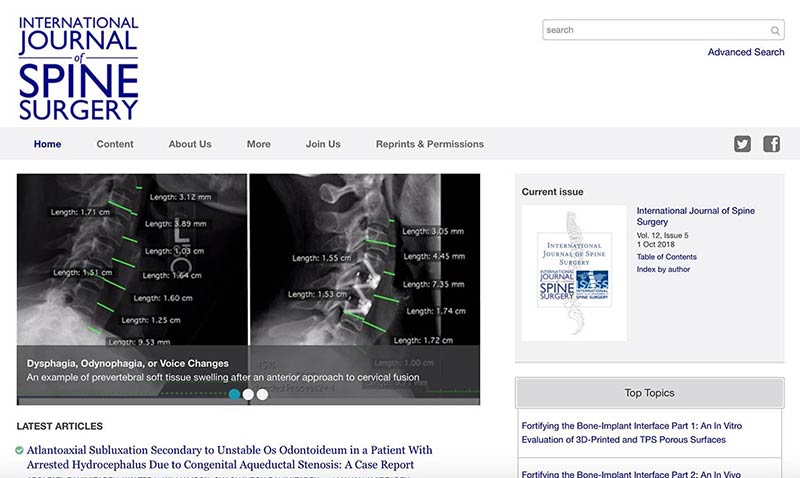
Task: Click the '1 Oct 2018' date text
Action: tap(655, 244)
